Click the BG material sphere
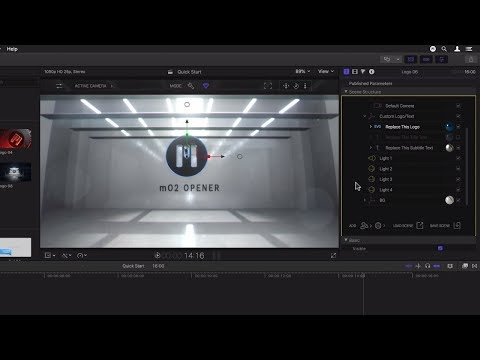This screenshot has height=360, width=480. click(x=449, y=200)
